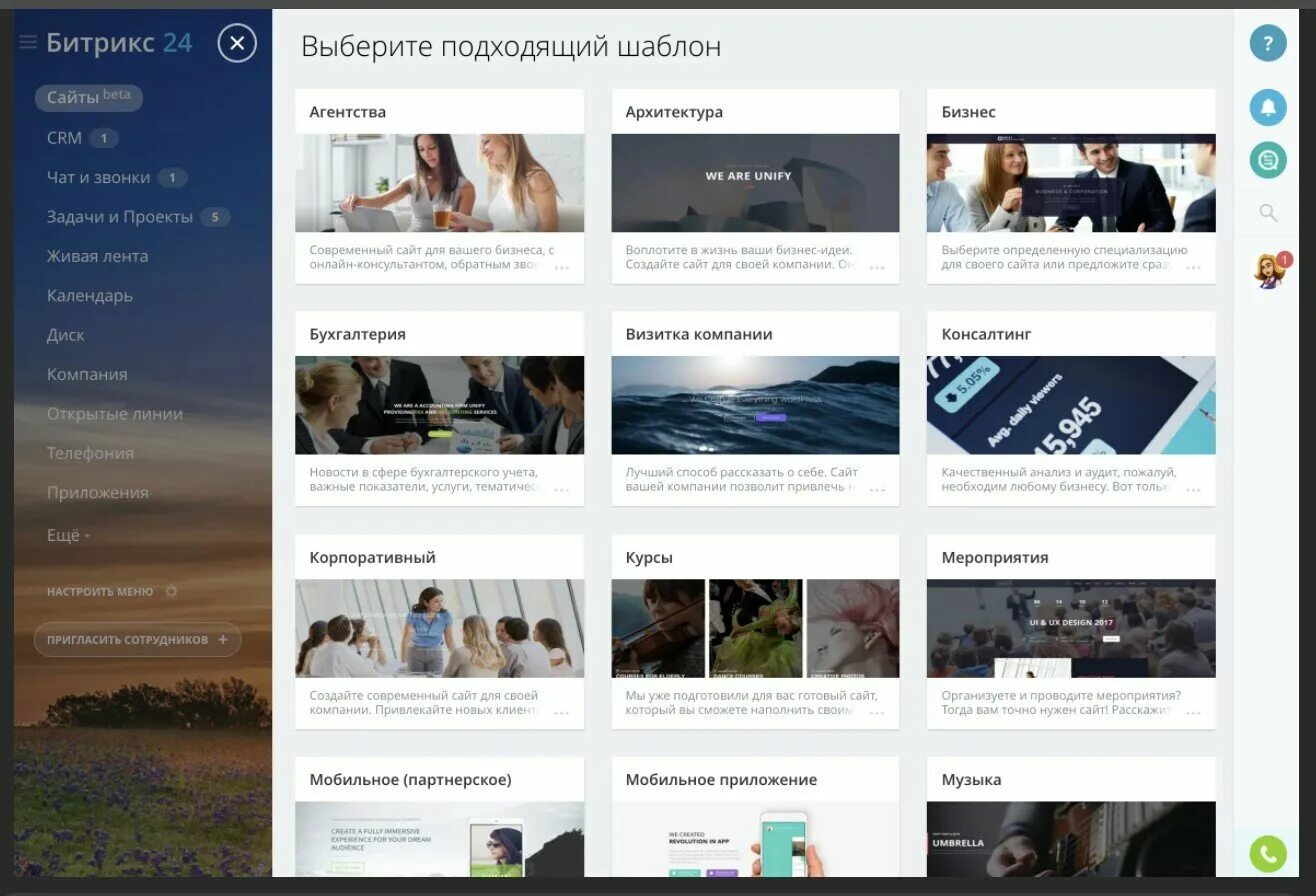Viewport: 1316px width, 896px height.
Task: Click the Агентства card title
Action: click(x=348, y=112)
